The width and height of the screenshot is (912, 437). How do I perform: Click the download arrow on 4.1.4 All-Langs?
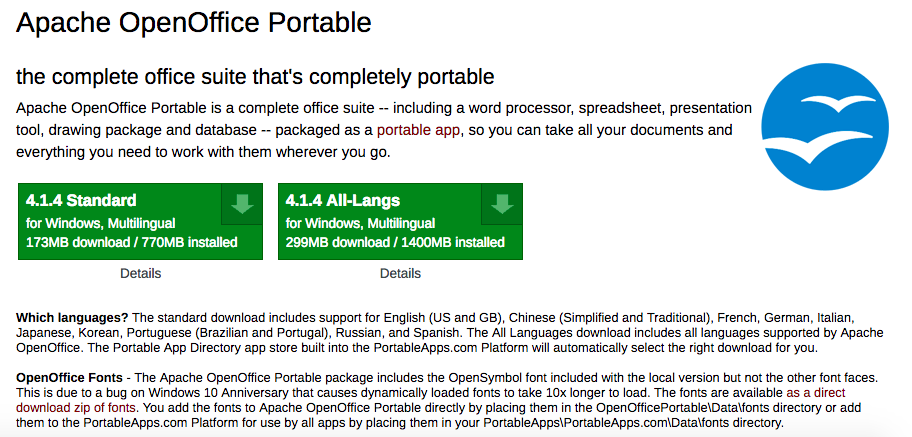[503, 205]
